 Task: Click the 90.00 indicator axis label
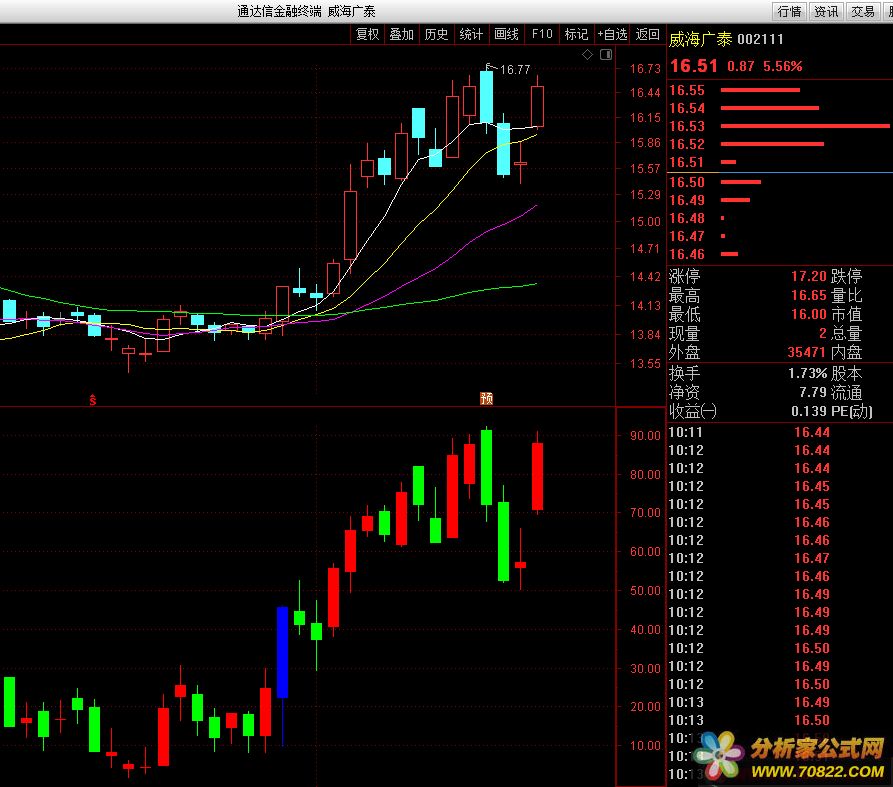pyautogui.click(x=645, y=436)
